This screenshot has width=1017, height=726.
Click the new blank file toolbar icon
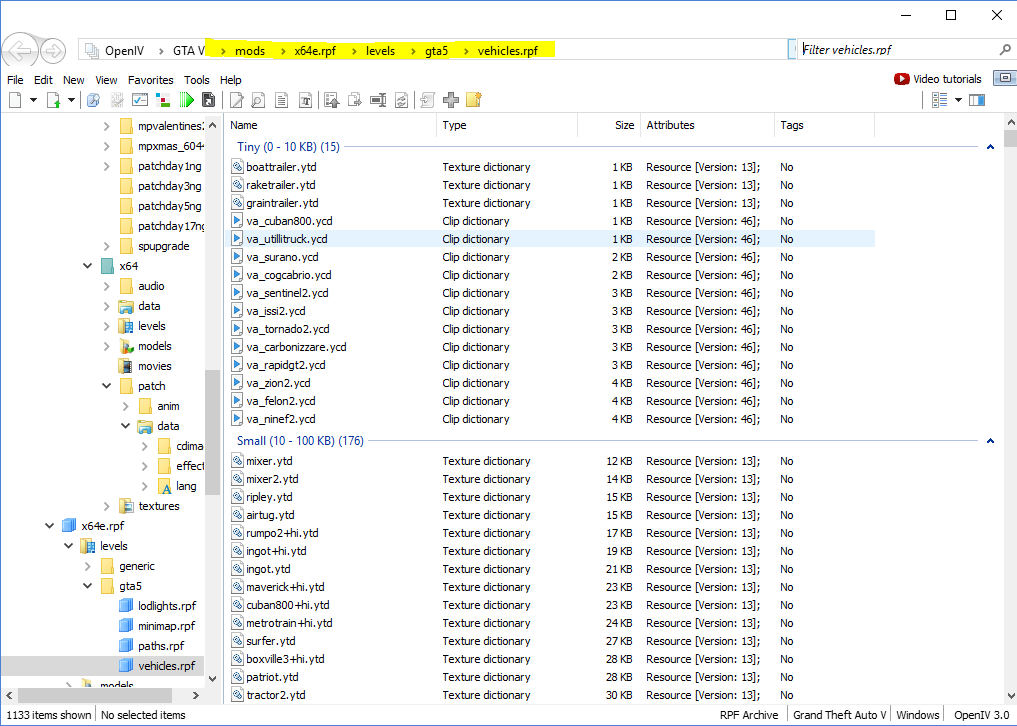[15, 100]
